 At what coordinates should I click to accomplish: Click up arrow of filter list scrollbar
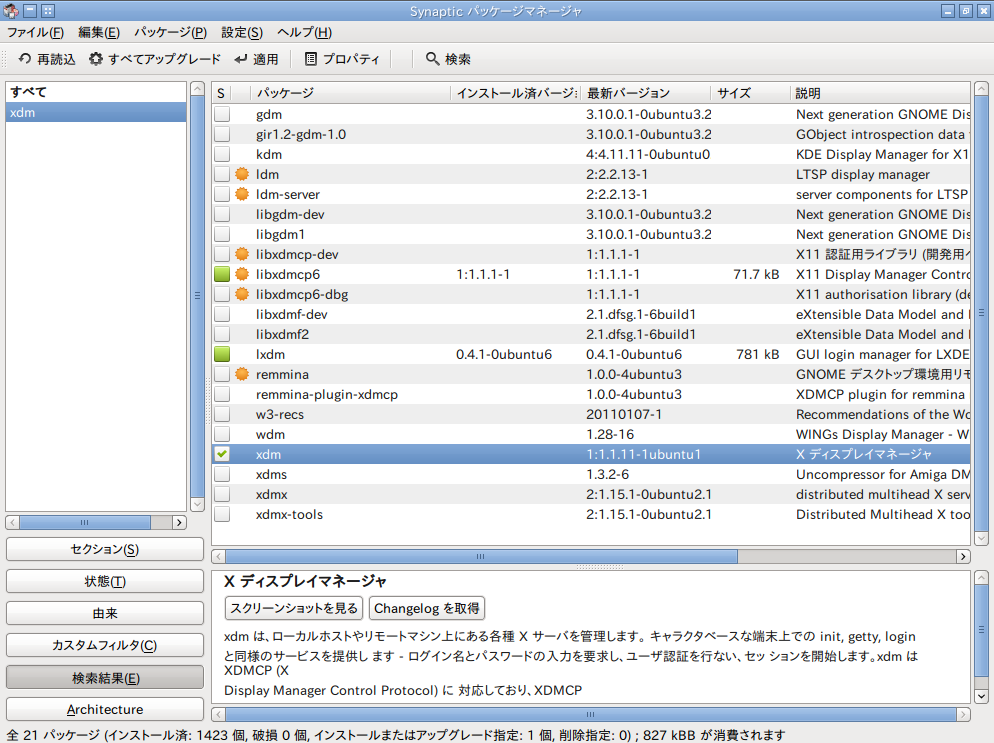197,88
